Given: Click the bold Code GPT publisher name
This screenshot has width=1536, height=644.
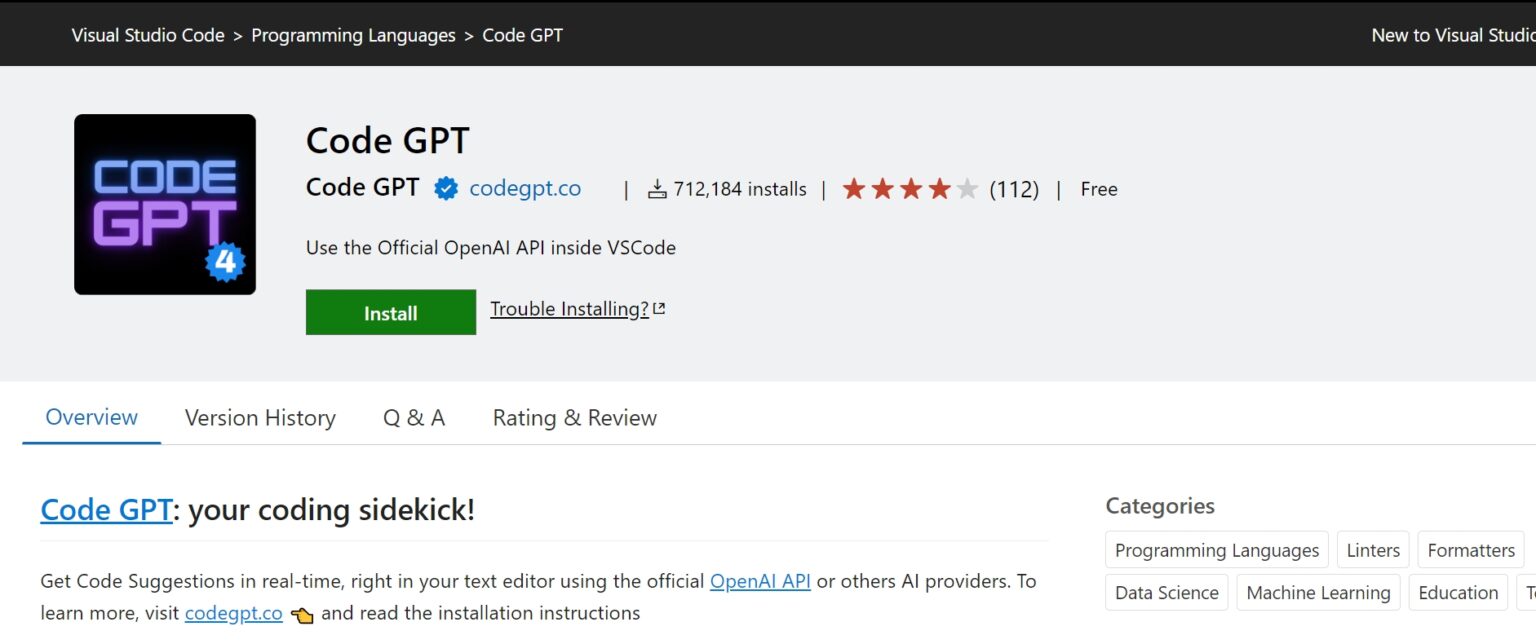Looking at the screenshot, I should (362, 188).
